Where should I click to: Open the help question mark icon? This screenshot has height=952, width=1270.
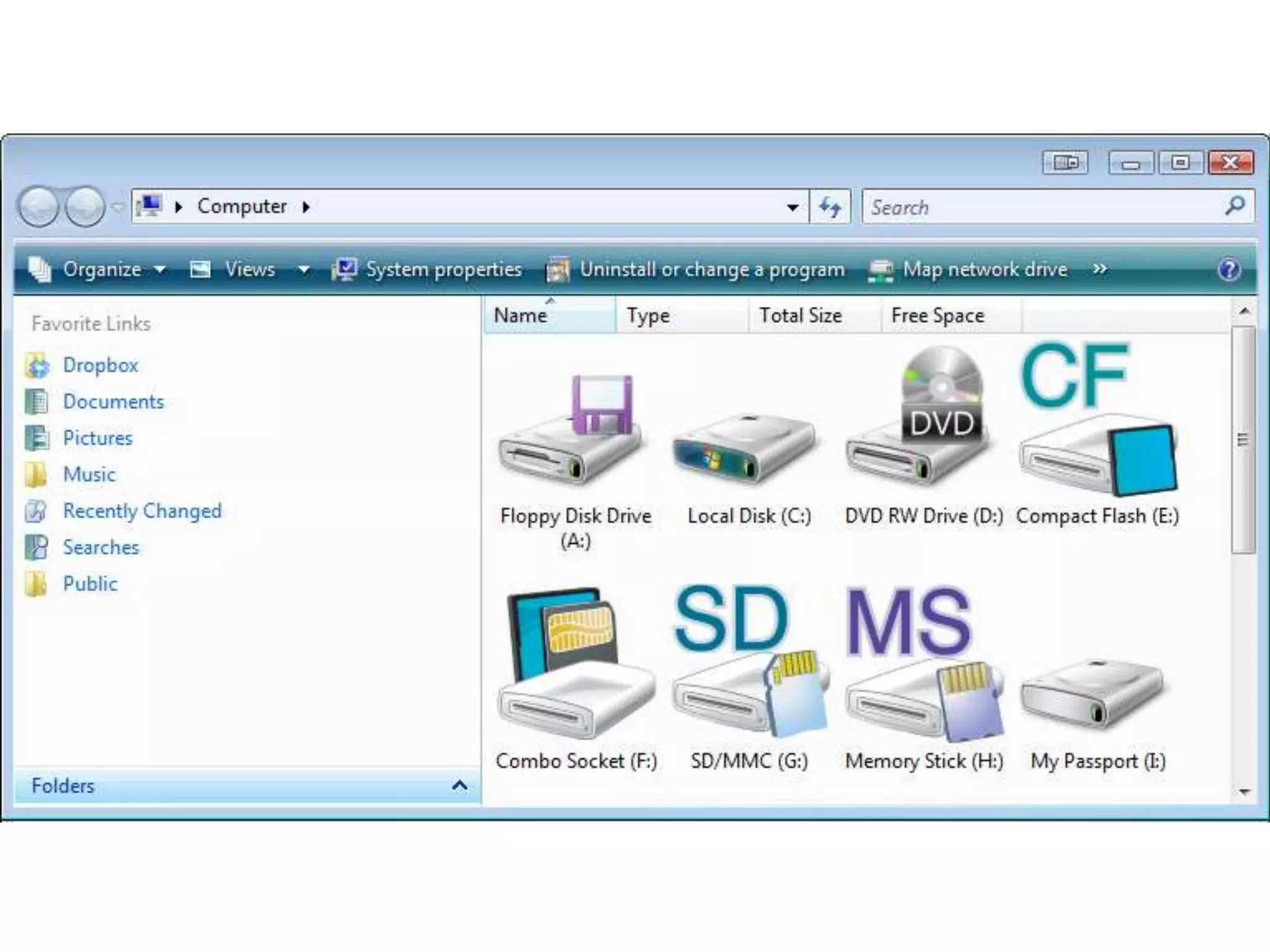click(x=1229, y=270)
